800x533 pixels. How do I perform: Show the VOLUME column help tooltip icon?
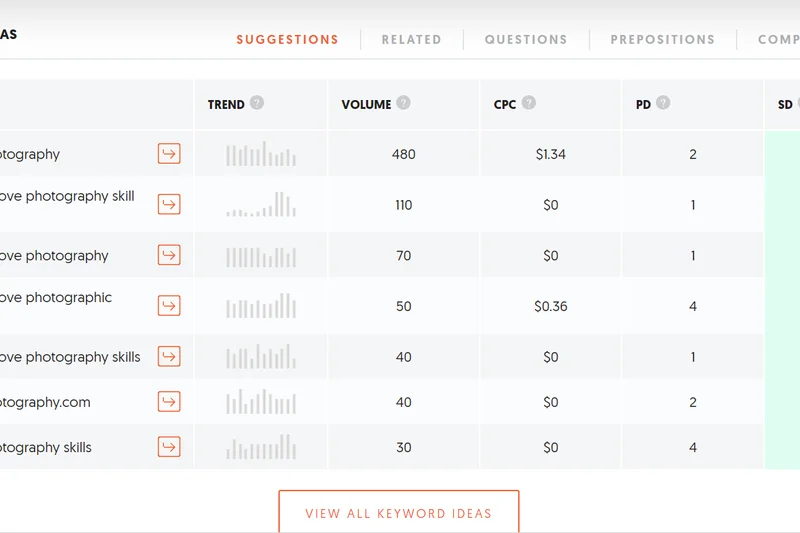(x=404, y=103)
